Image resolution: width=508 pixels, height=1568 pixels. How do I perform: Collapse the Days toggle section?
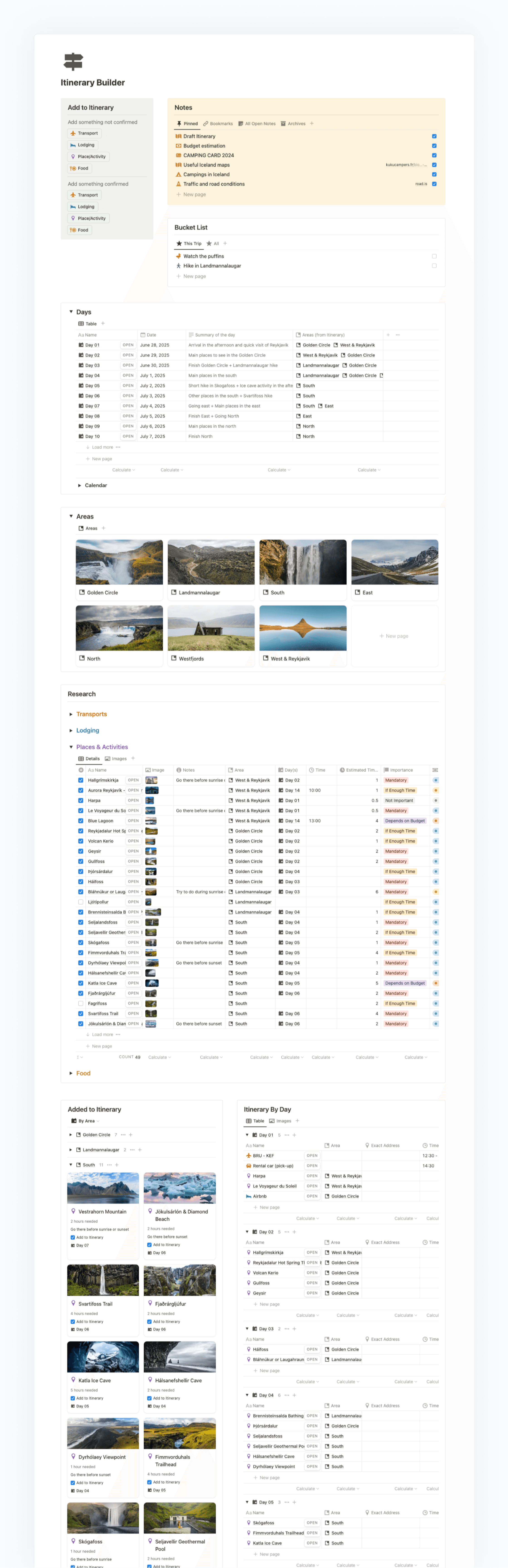(x=71, y=312)
